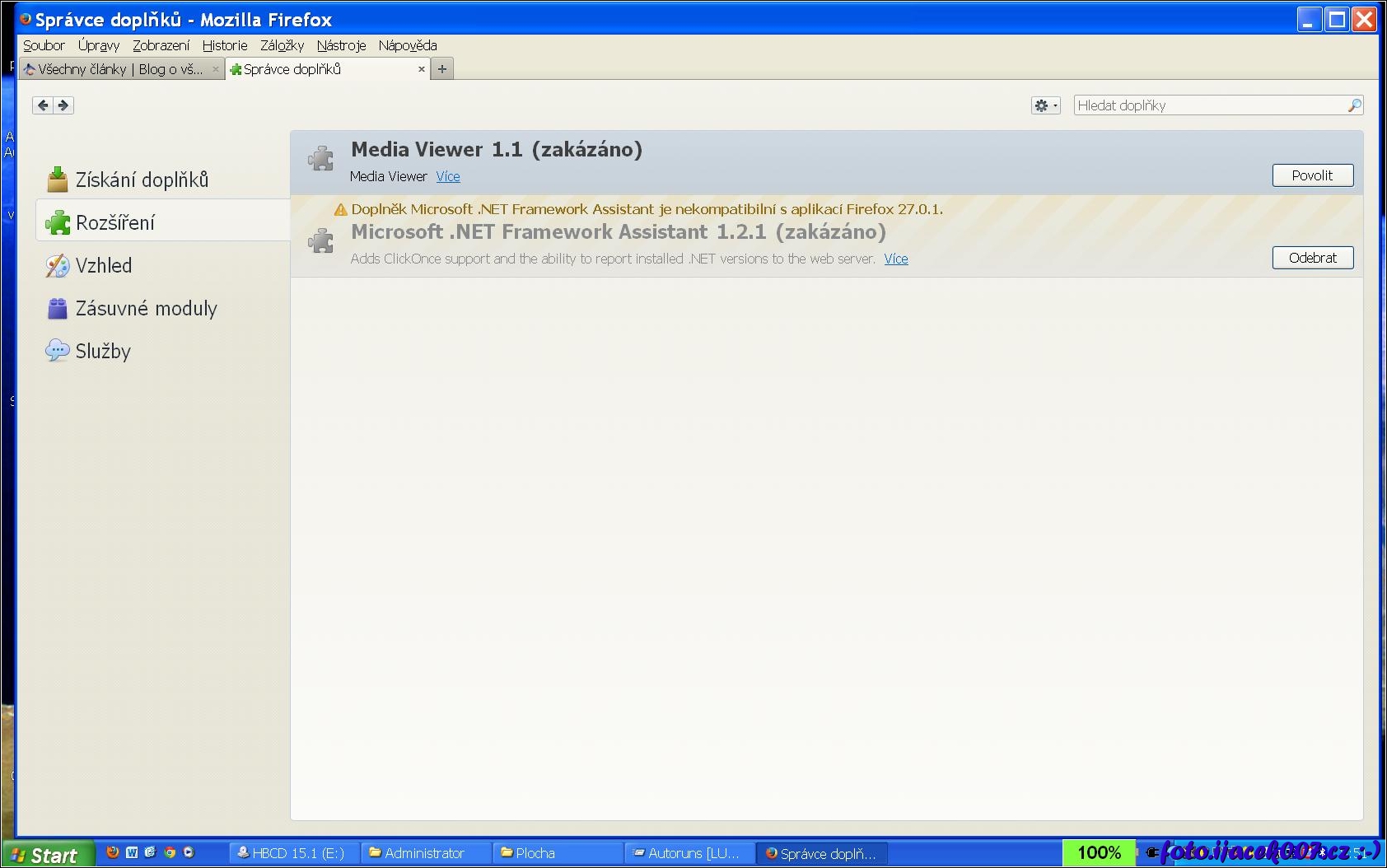Open the Vzhled appearance category
This screenshot has height=868, width=1387.
tap(103, 265)
